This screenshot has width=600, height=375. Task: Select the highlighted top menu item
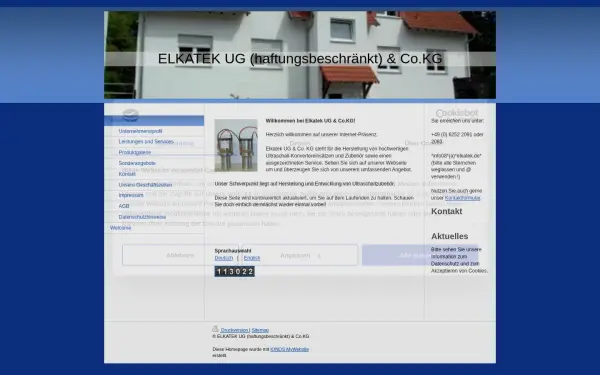pyautogui.click(x=154, y=121)
